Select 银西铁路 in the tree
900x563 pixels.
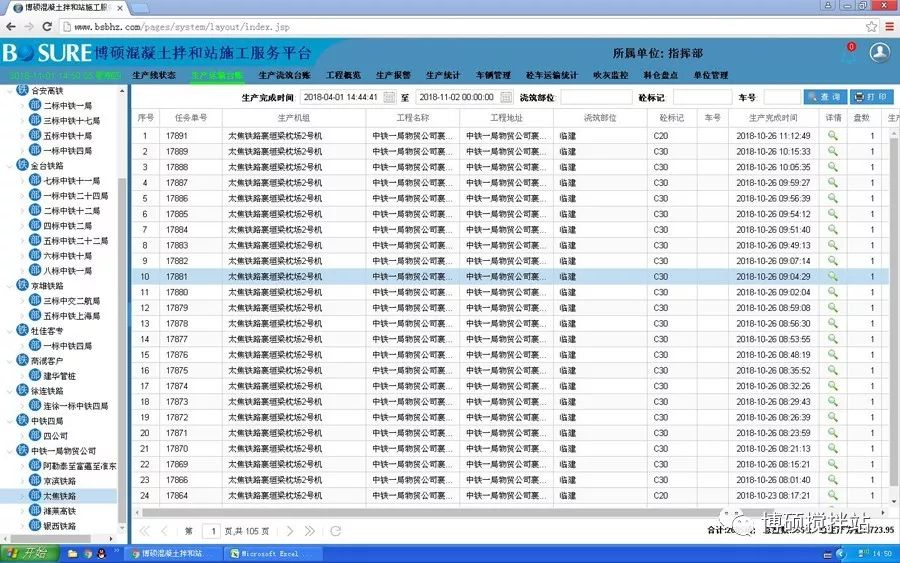pos(59,526)
